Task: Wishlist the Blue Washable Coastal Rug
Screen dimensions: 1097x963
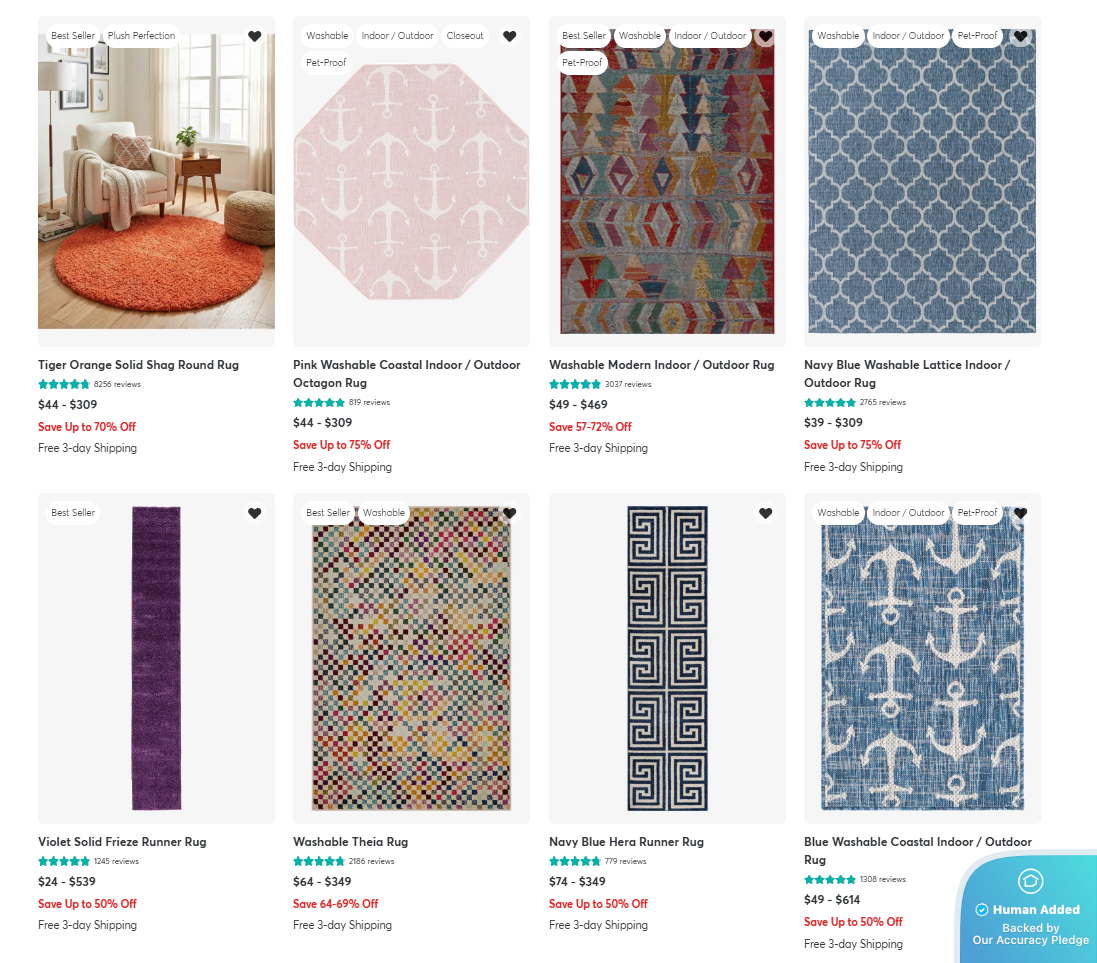Action: [x=1020, y=513]
